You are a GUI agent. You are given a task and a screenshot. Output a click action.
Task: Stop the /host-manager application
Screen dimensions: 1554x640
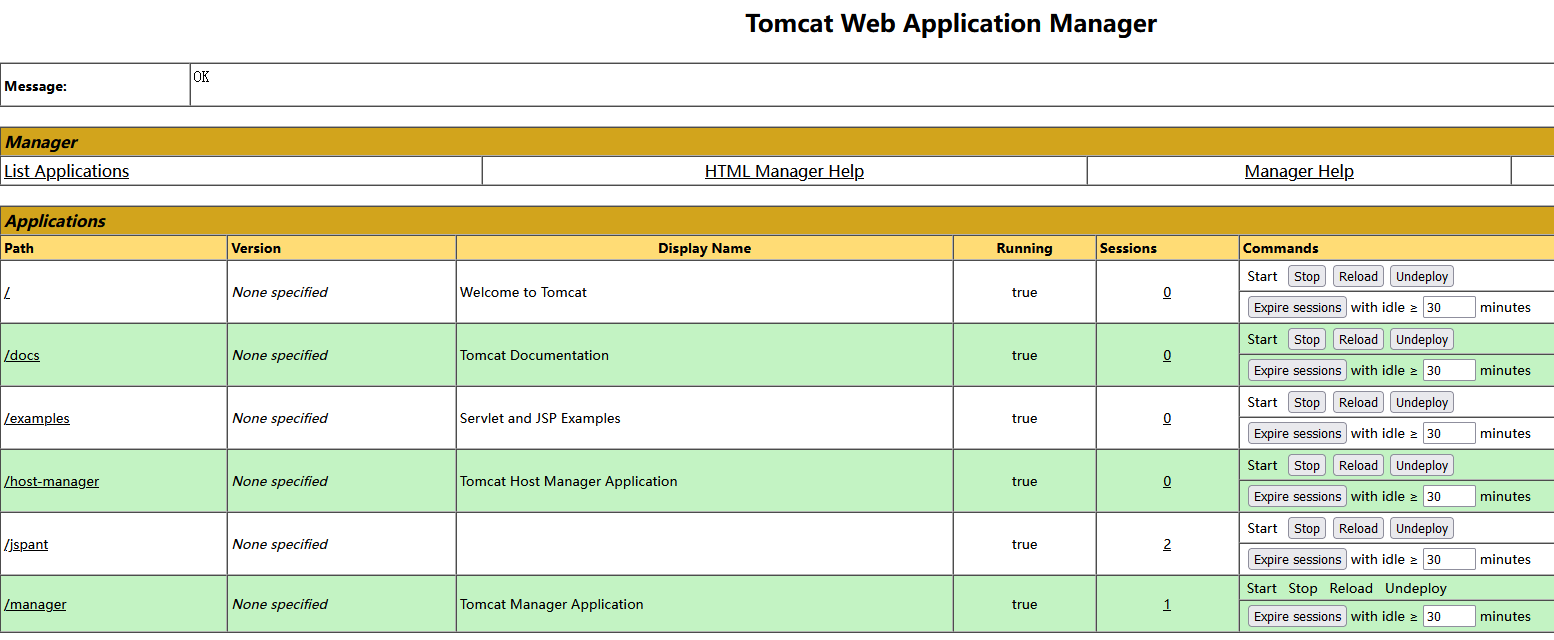(1307, 465)
